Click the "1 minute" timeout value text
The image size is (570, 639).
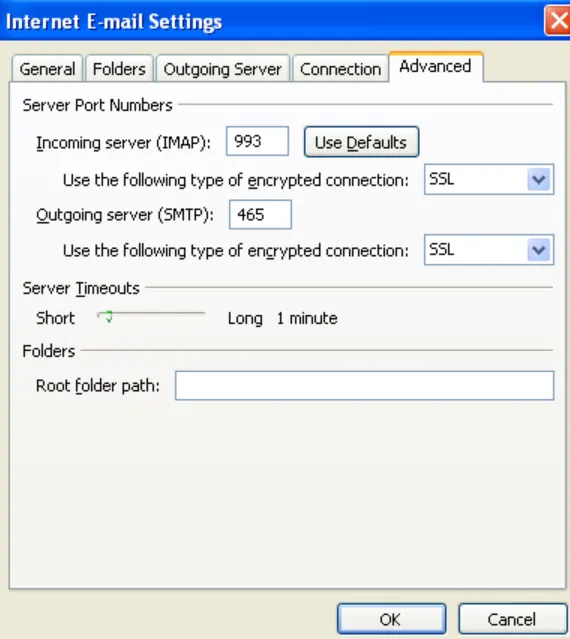click(x=307, y=318)
